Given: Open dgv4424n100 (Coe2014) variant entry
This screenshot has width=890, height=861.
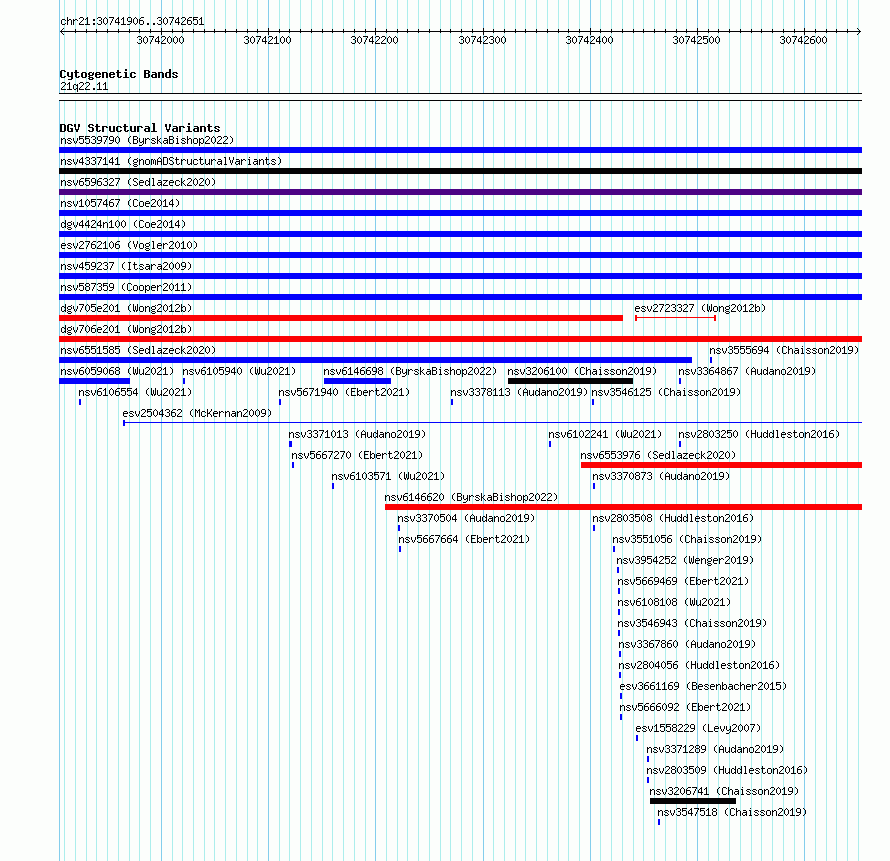Looking at the screenshot, I should tap(123, 224).
